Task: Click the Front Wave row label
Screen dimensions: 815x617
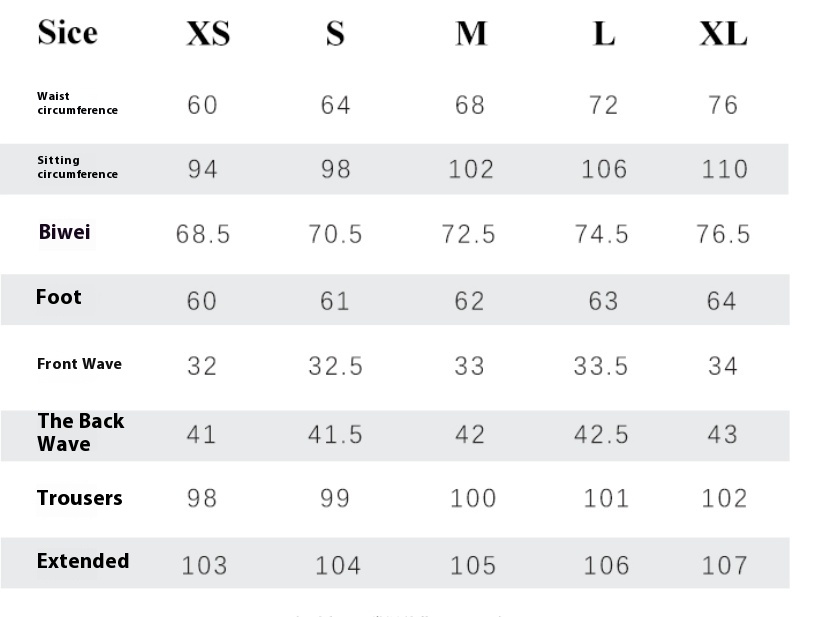Action: [79, 364]
